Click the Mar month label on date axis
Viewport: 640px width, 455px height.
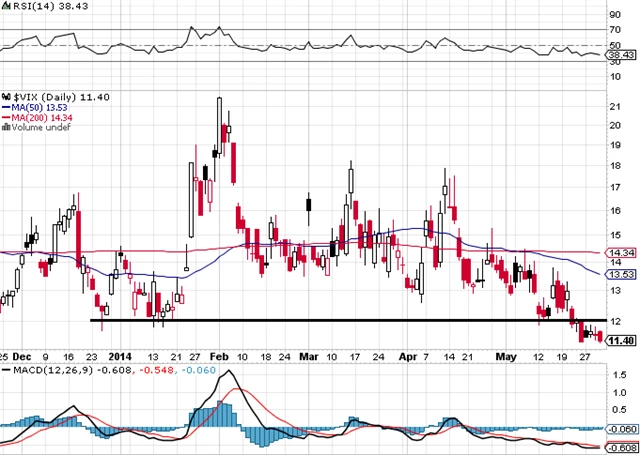pos(309,357)
